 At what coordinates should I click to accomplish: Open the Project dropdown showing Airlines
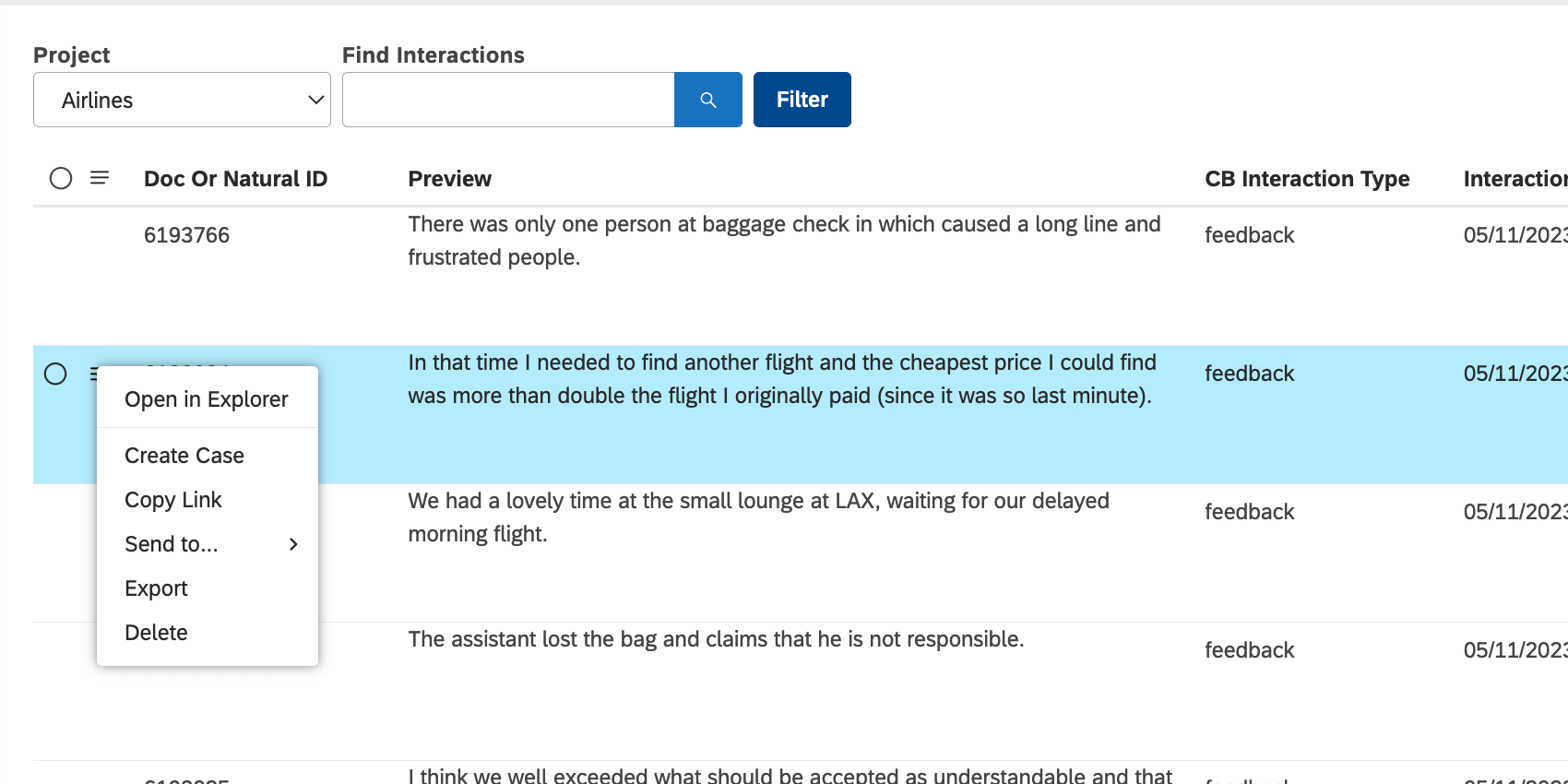(182, 100)
